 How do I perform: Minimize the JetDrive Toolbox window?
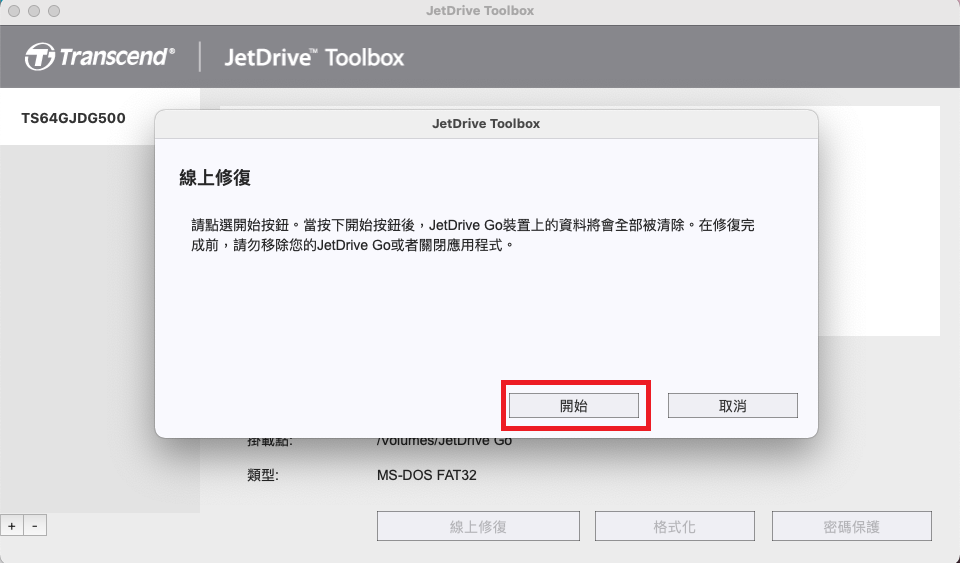[34, 11]
